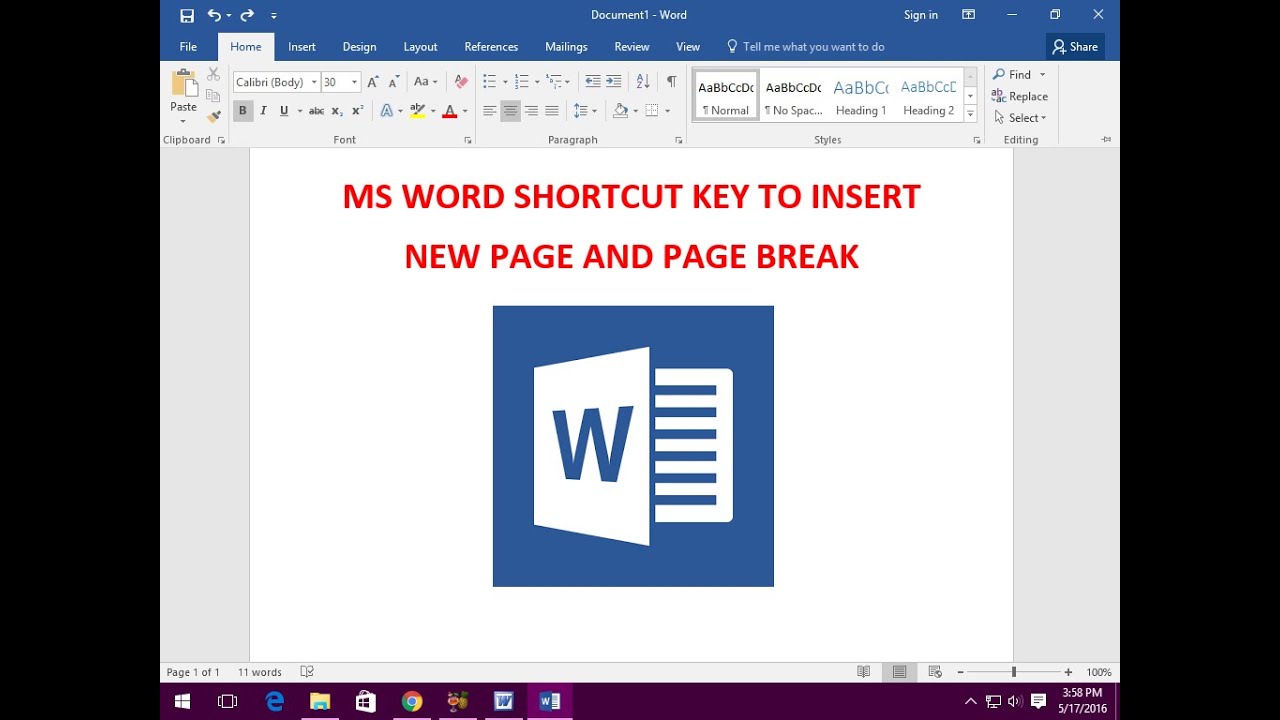Image resolution: width=1280 pixels, height=720 pixels.
Task: Click the Share button
Action: (1075, 46)
